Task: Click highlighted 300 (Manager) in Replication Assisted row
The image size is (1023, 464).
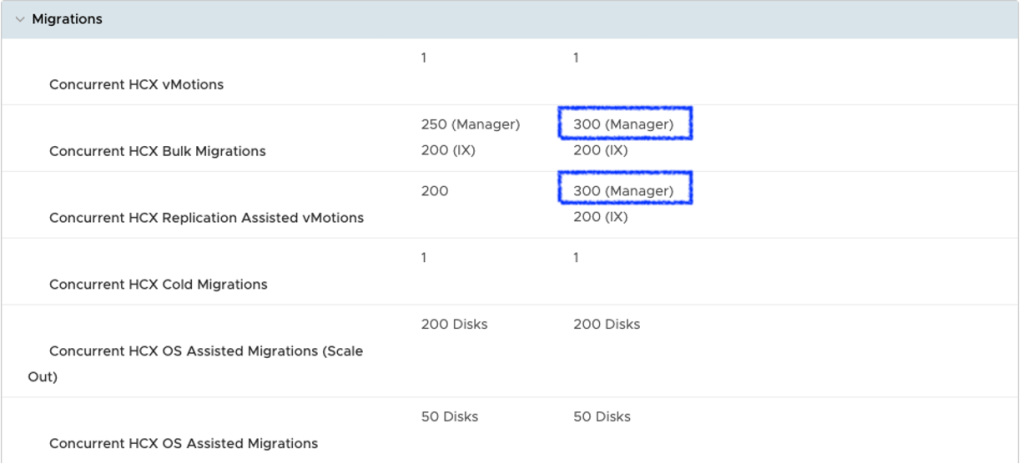Action: click(624, 190)
